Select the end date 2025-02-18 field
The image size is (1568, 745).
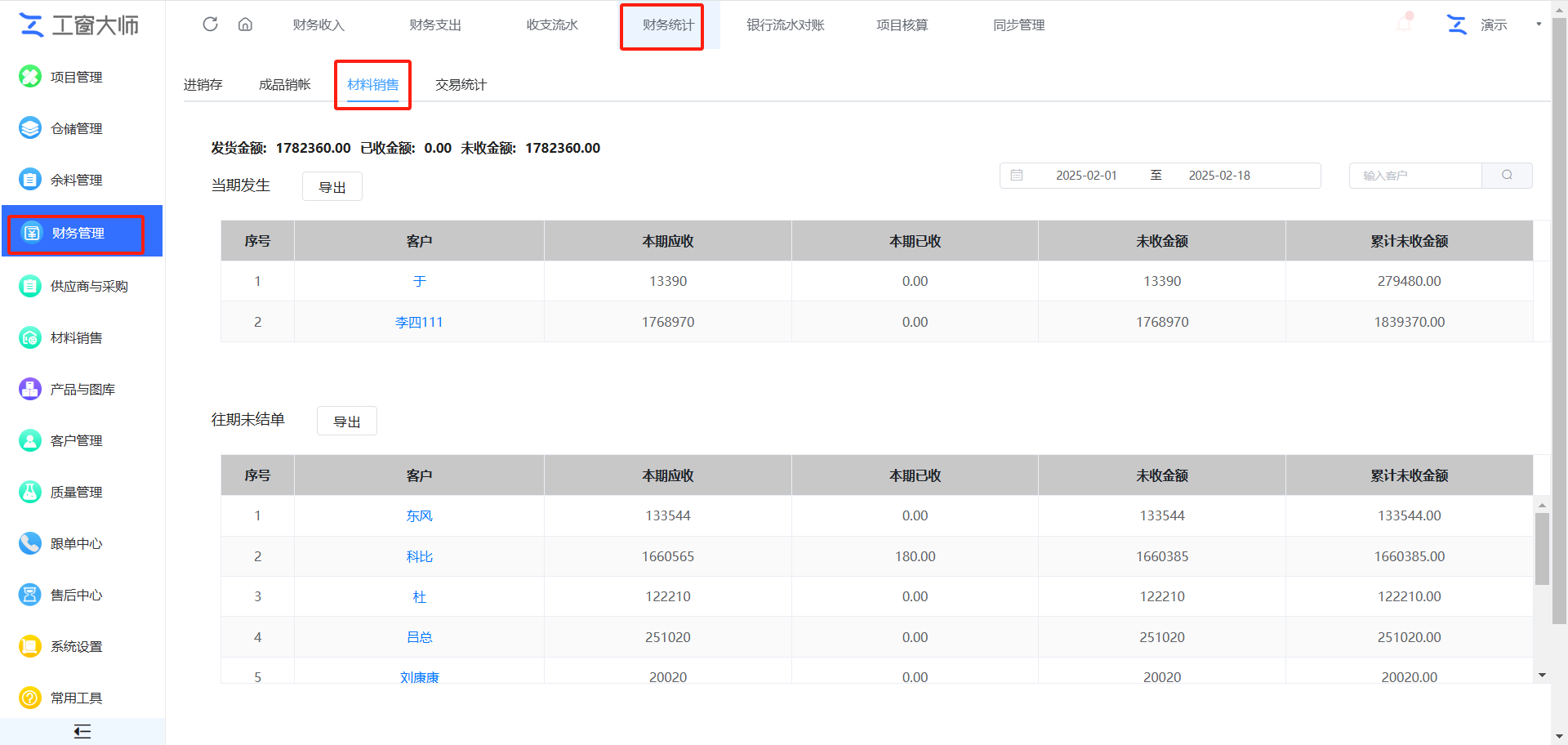[1218, 176]
